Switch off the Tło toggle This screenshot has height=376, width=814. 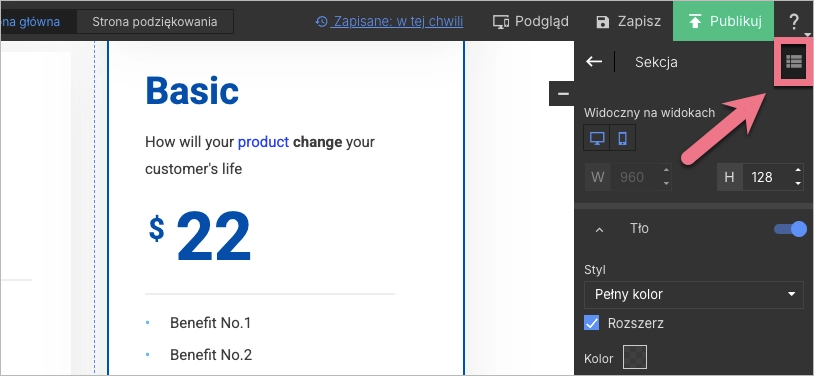[x=790, y=229]
